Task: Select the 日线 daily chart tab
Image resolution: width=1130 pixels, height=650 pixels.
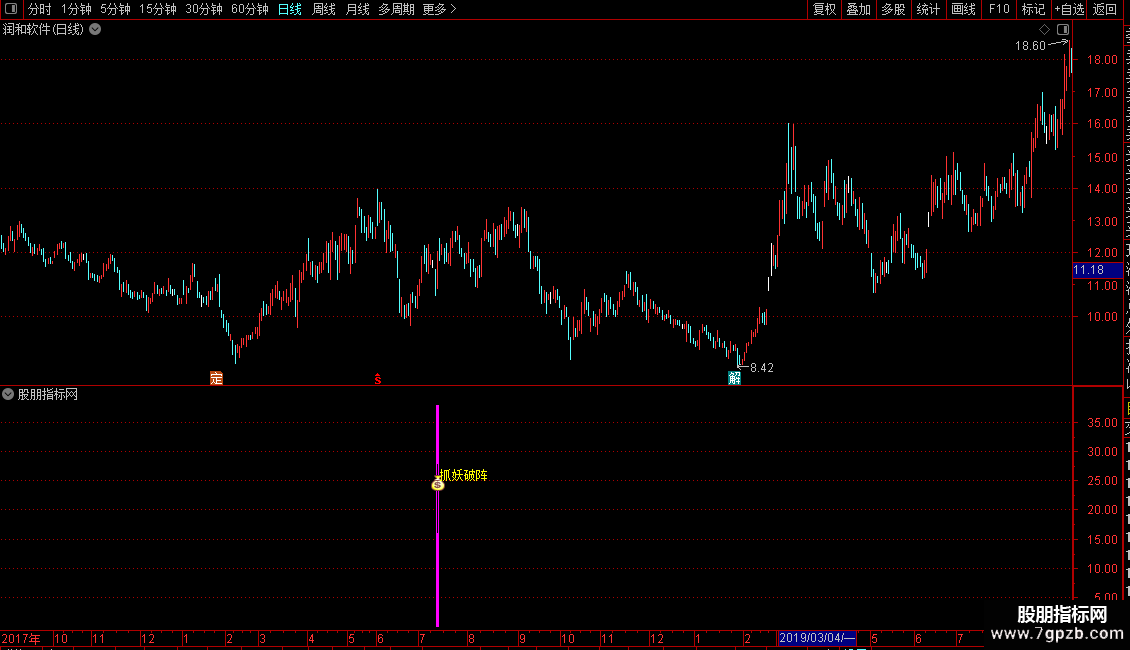Action: pyautogui.click(x=290, y=9)
